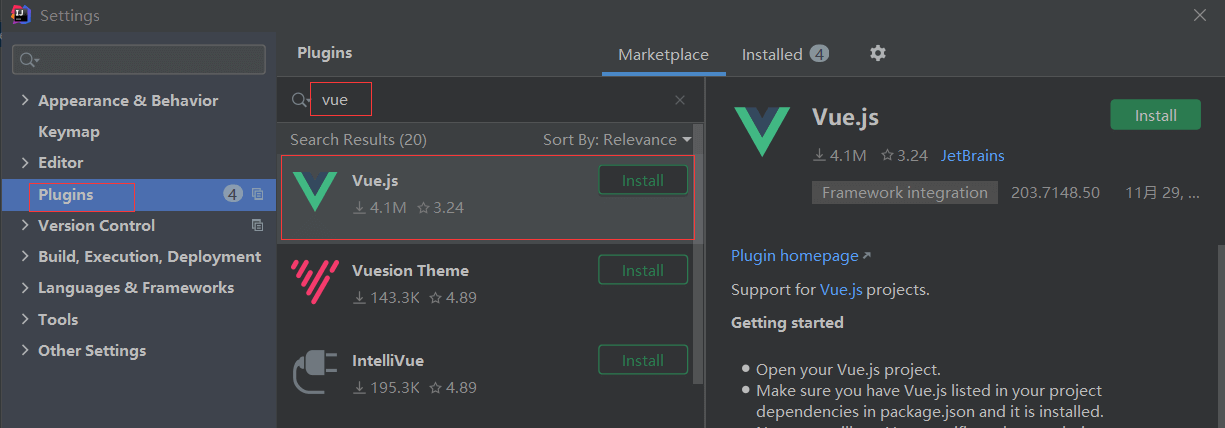Select the IntelliVue result row title
The height and width of the screenshot is (428, 1225).
(387, 360)
